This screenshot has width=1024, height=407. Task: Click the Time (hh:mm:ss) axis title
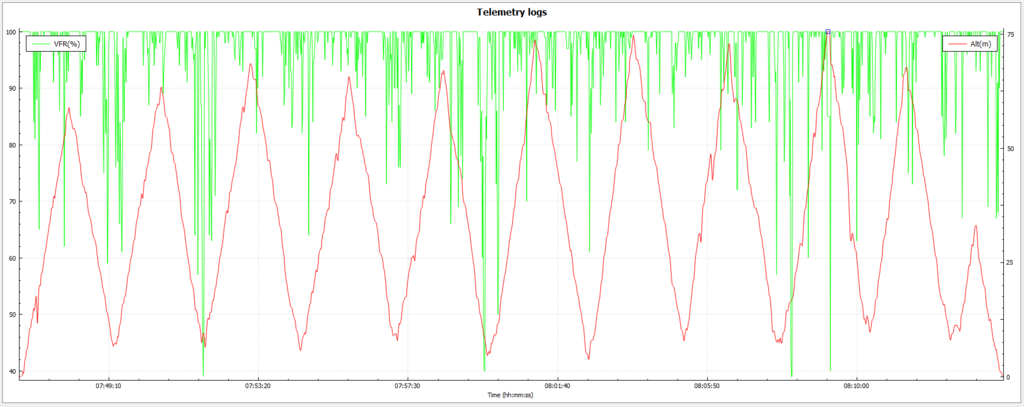point(511,396)
